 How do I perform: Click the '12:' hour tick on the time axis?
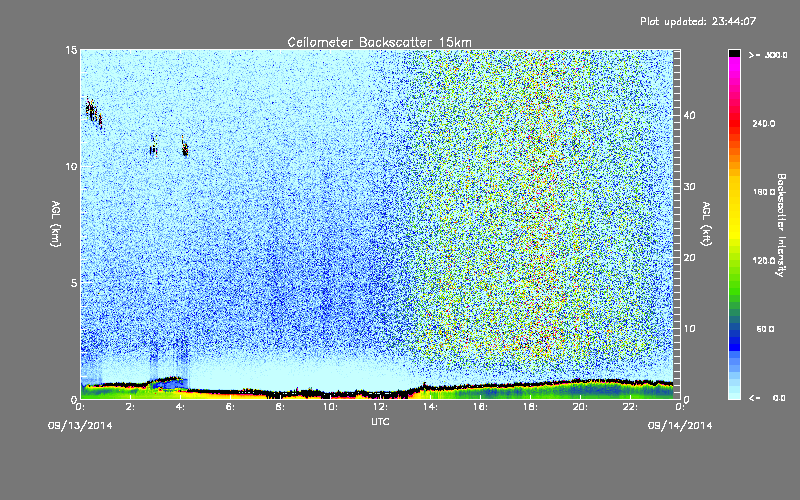(x=380, y=407)
